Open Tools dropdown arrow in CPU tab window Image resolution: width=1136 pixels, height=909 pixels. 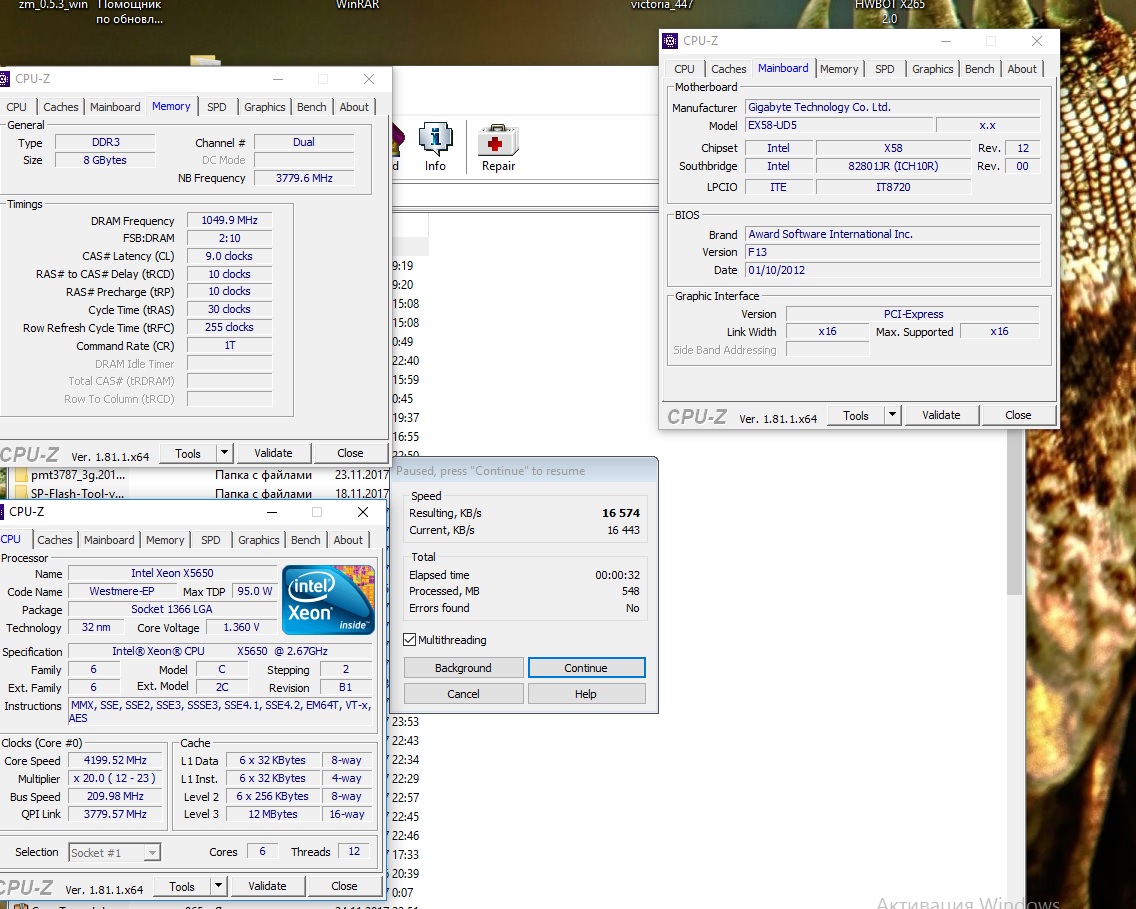pos(218,886)
